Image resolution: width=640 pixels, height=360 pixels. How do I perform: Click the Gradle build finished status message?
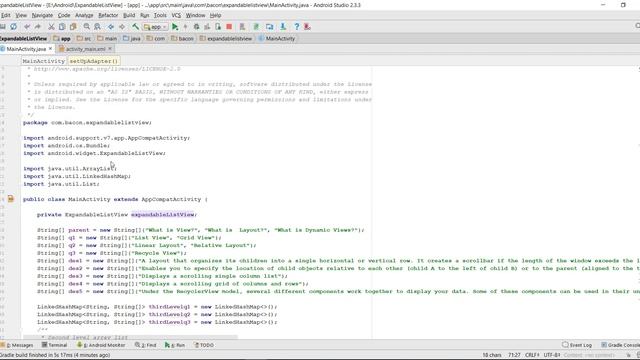[55, 355]
